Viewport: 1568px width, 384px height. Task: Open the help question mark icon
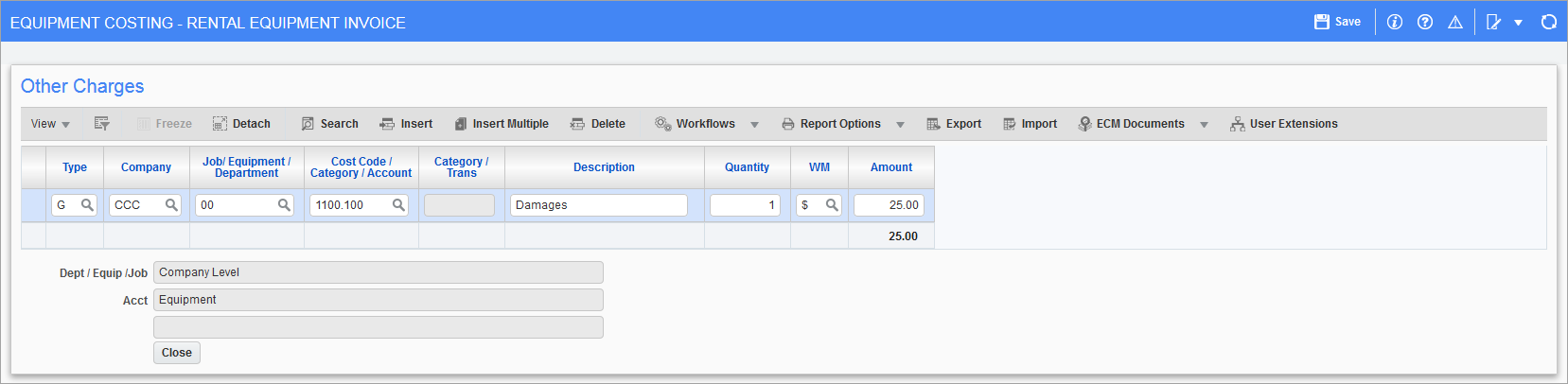1425,22
